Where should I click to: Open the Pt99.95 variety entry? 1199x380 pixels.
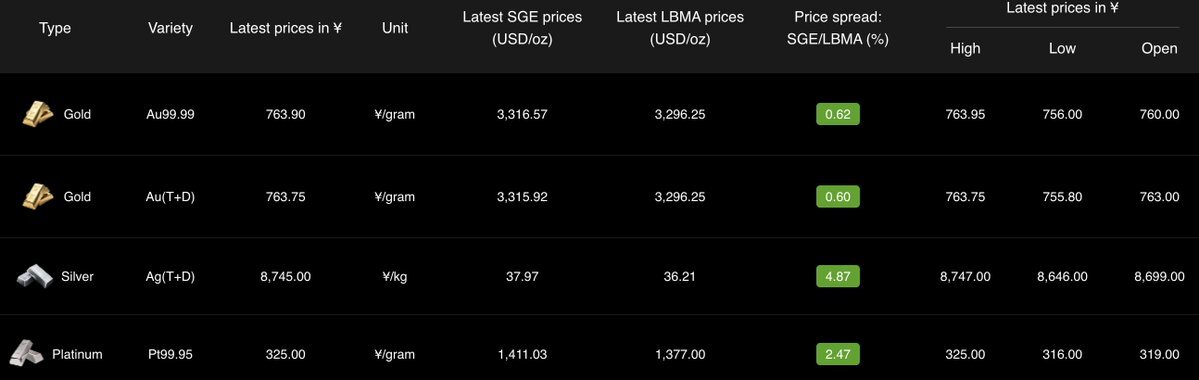pos(171,355)
